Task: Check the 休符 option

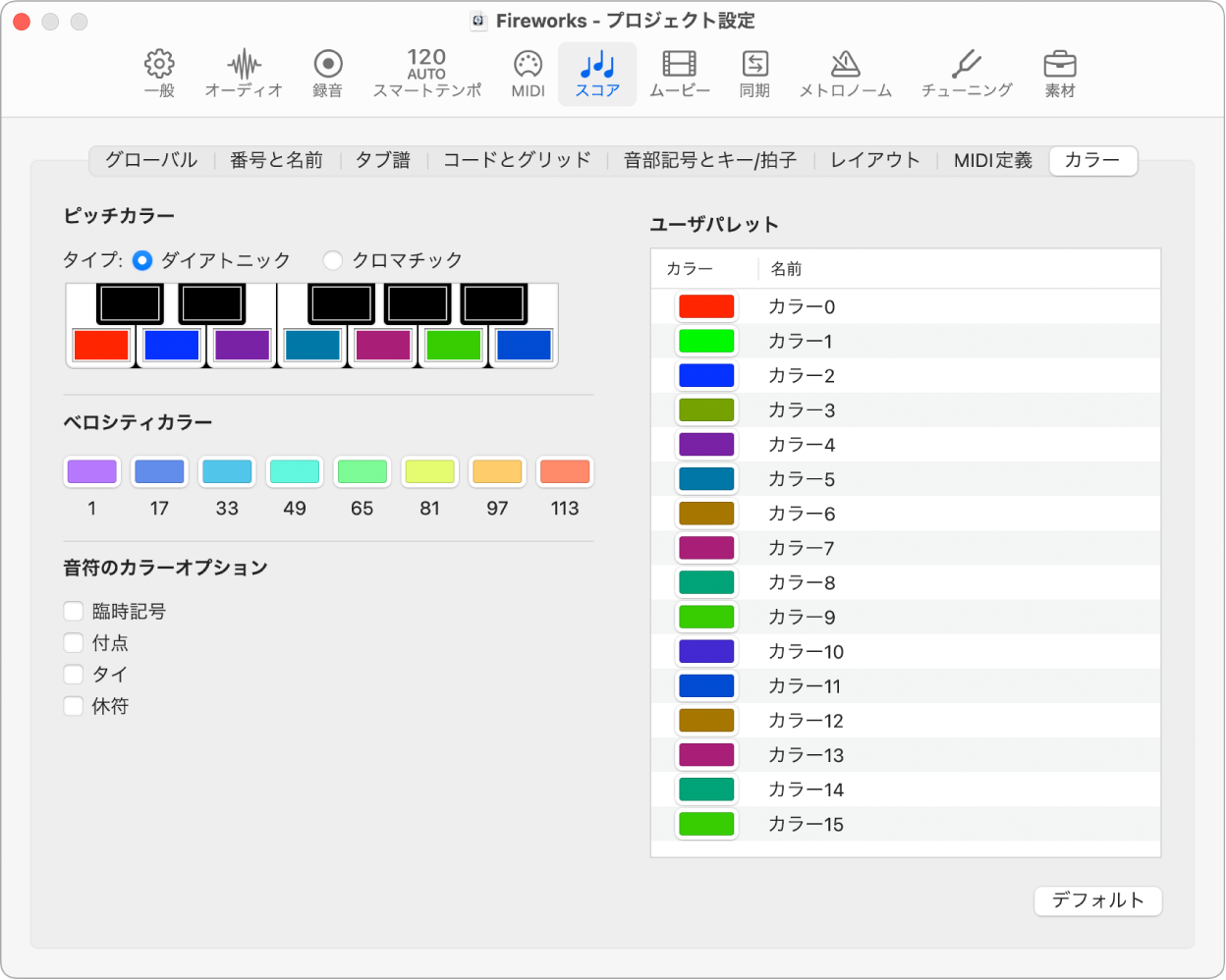Action: click(x=73, y=705)
